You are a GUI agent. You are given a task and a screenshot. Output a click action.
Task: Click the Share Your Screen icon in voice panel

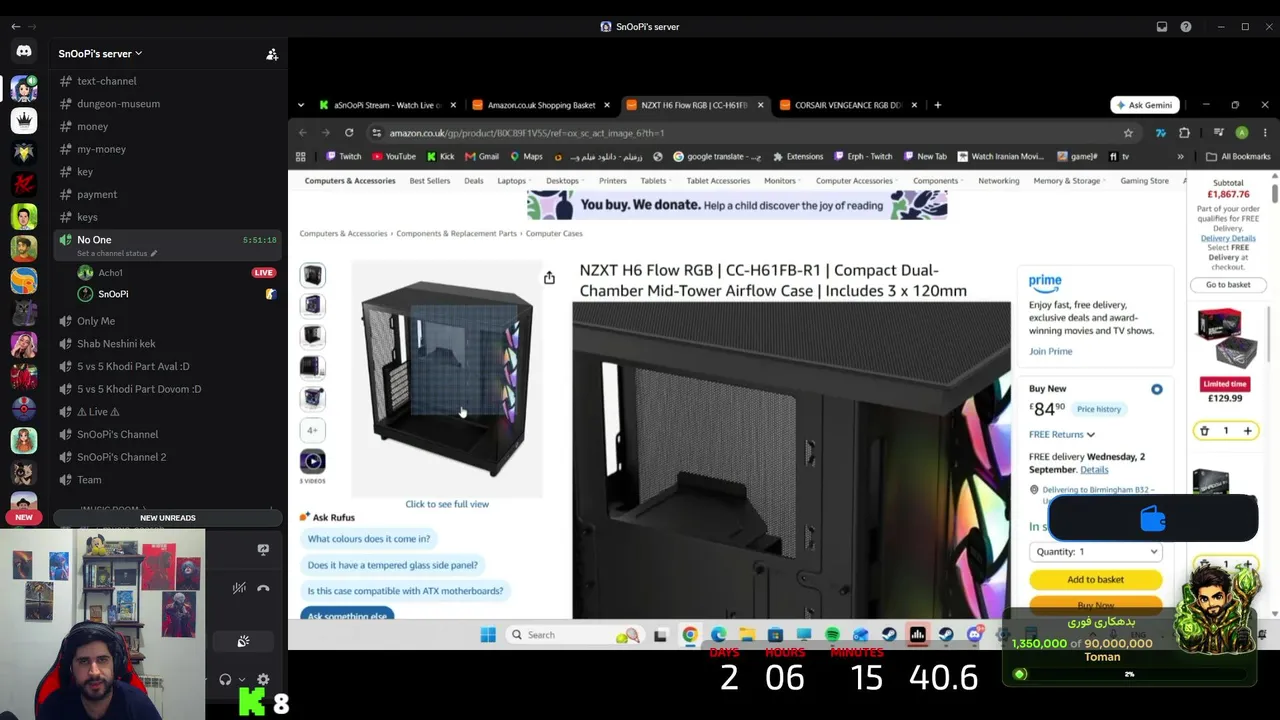pos(263,549)
